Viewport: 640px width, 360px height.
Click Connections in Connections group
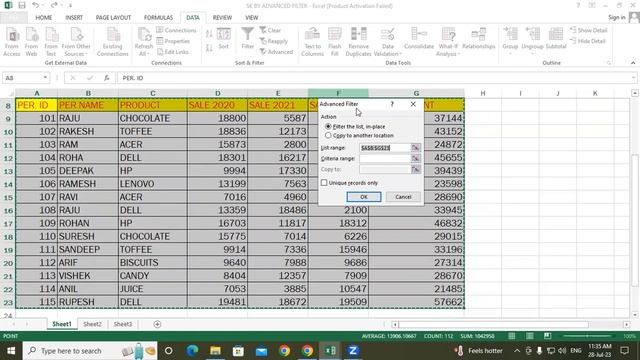click(x=176, y=30)
